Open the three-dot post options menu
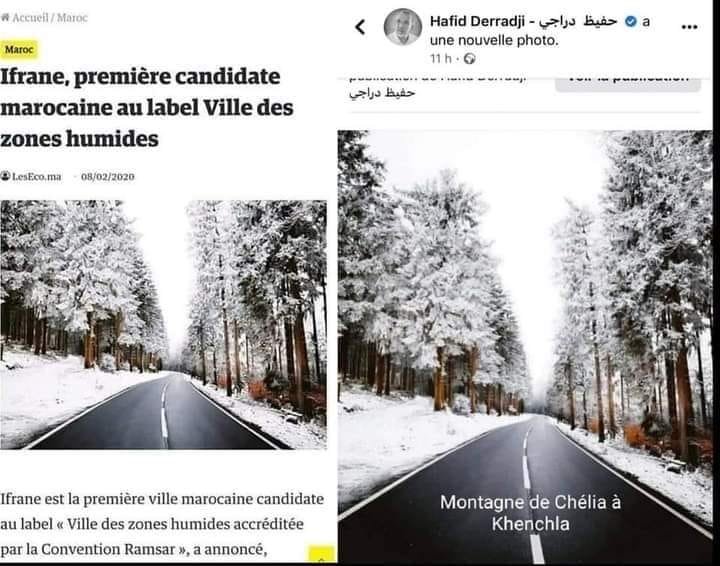Screen dimensions: 720x566 689,27
